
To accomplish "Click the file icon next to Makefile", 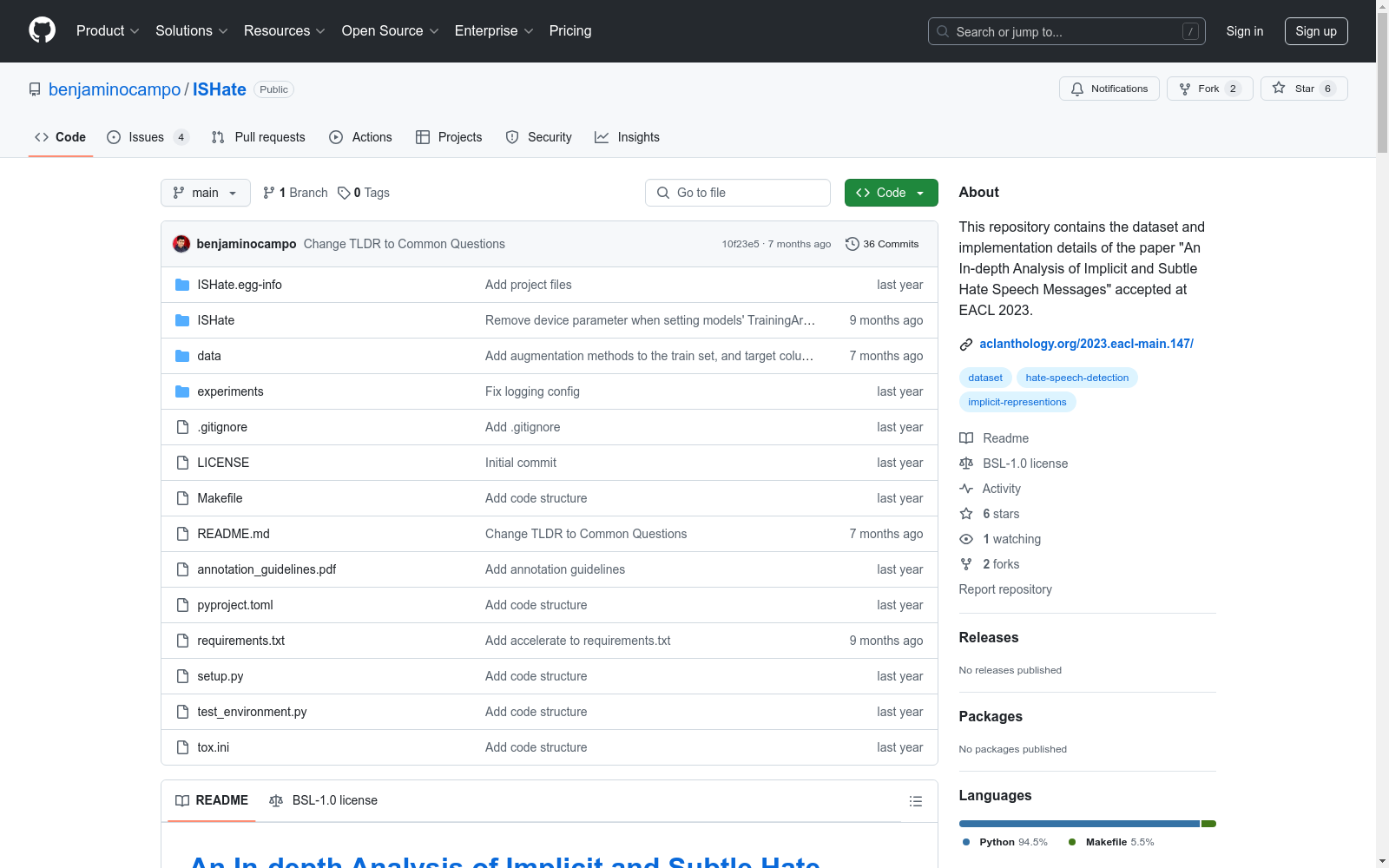I will click(x=182, y=498).
